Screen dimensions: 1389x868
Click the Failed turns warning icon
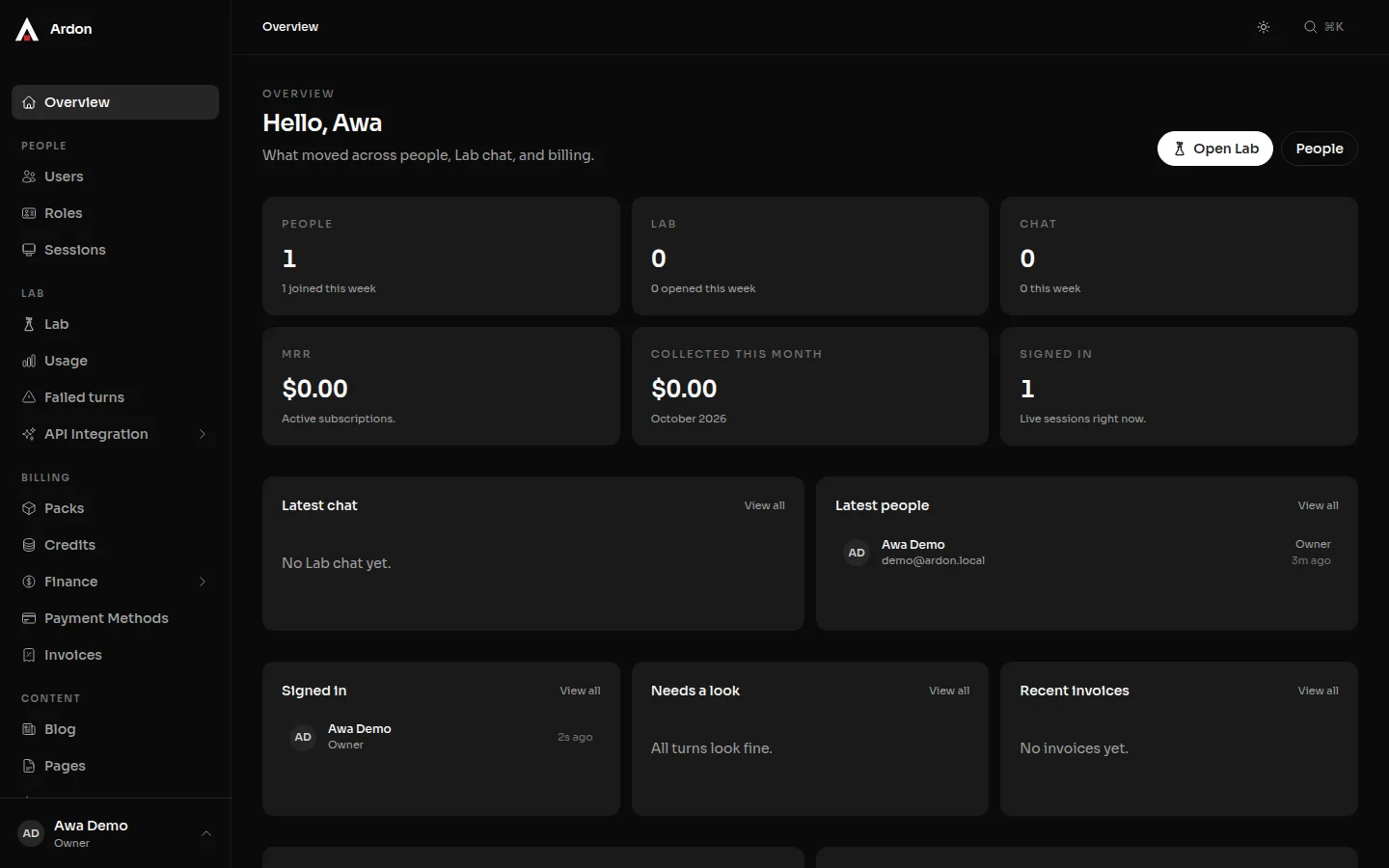click(29, 397)
